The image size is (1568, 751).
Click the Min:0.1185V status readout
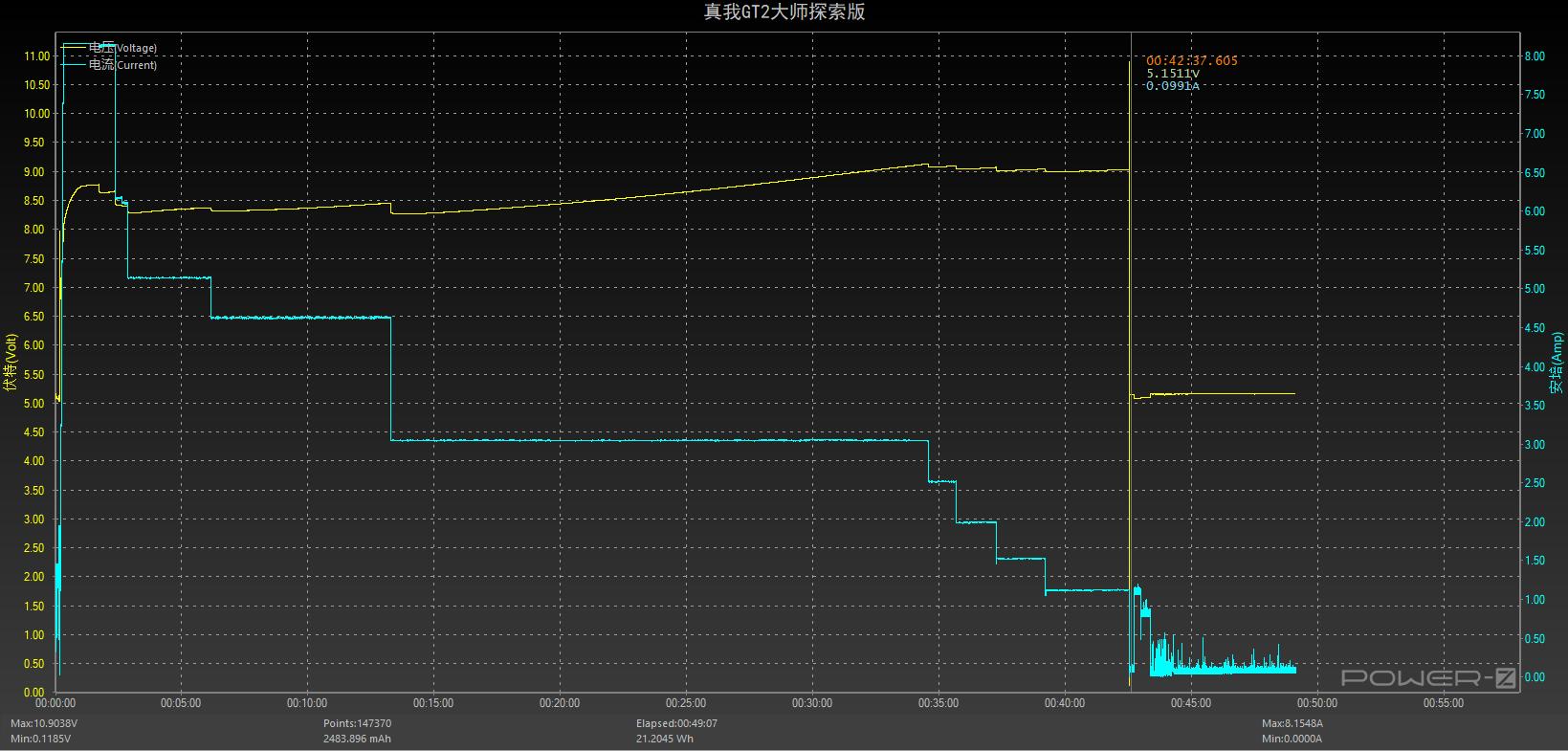pyautogui.click(x=40, y=739)
